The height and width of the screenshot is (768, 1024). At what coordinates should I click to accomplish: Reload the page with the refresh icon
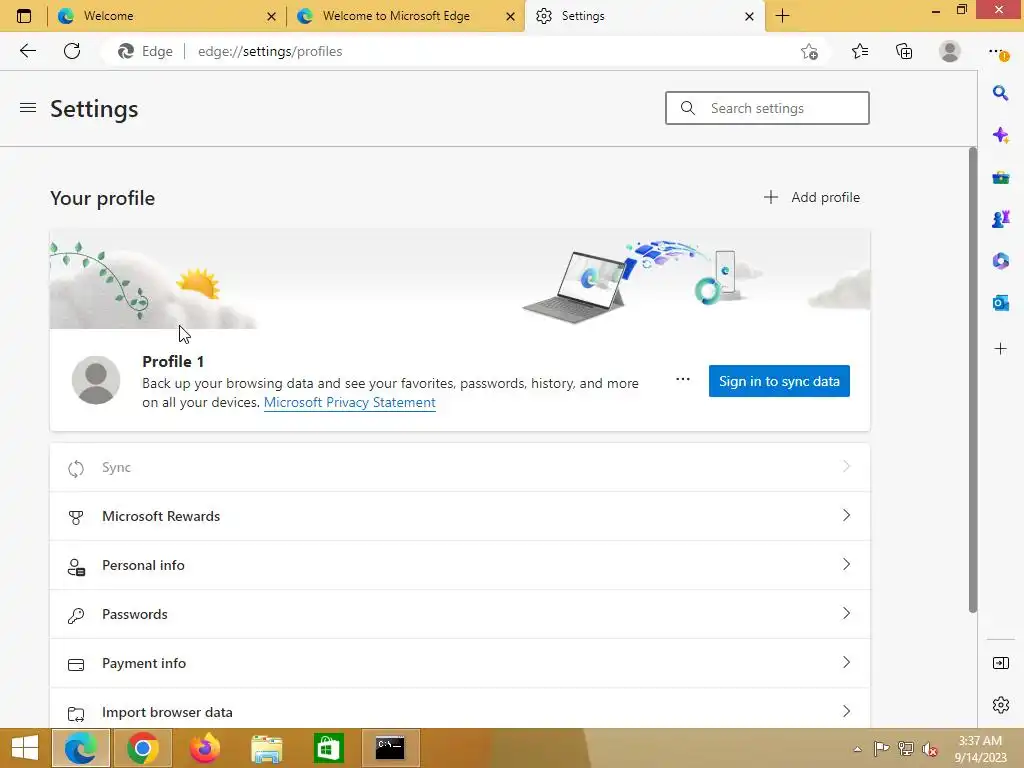click(x=72, y=51)
